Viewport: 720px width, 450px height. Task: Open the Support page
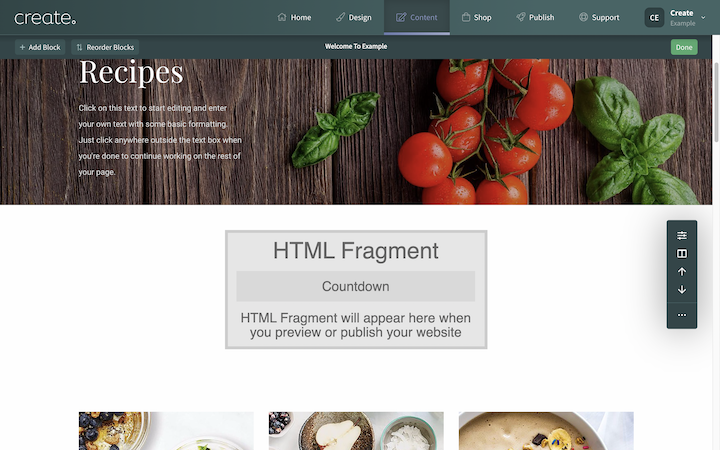click(x=599, y=18)
